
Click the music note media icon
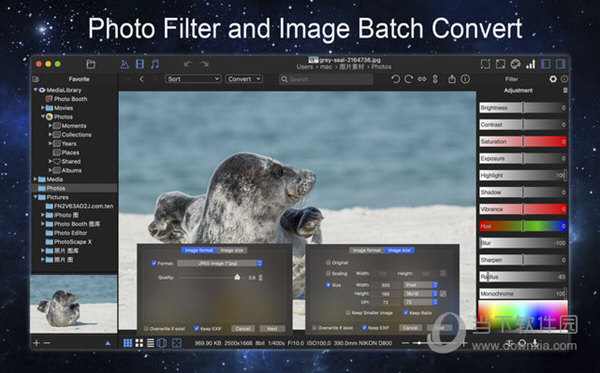tap(155, 64)
